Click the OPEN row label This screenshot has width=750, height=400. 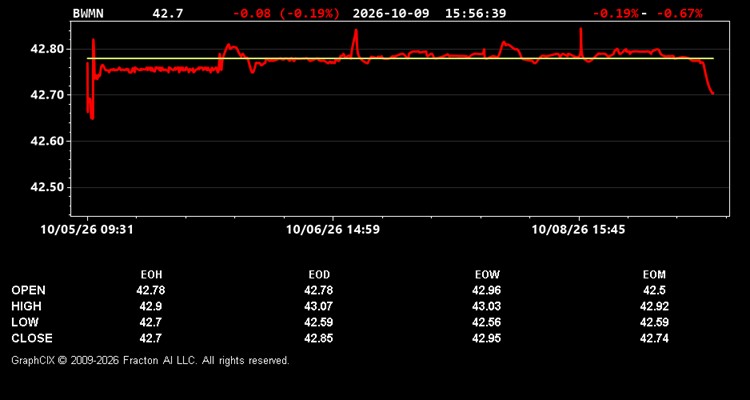click(29, 290)
